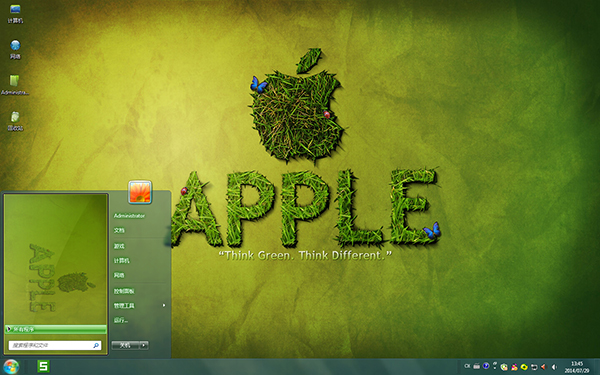
Task: Open the Administrator folder desktop icon
Action: [x=15, y=85]
